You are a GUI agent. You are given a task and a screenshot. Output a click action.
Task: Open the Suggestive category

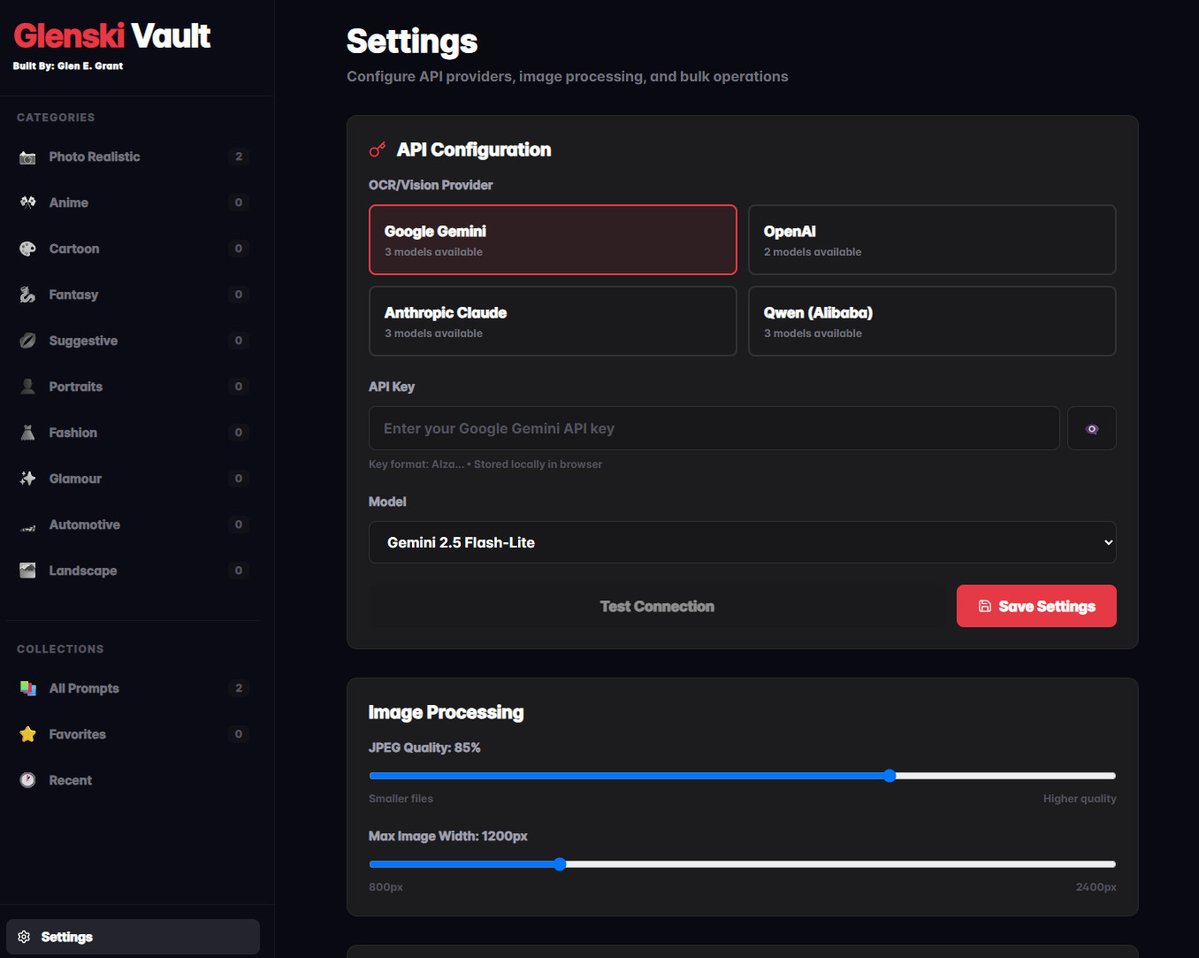pos(133,340)
